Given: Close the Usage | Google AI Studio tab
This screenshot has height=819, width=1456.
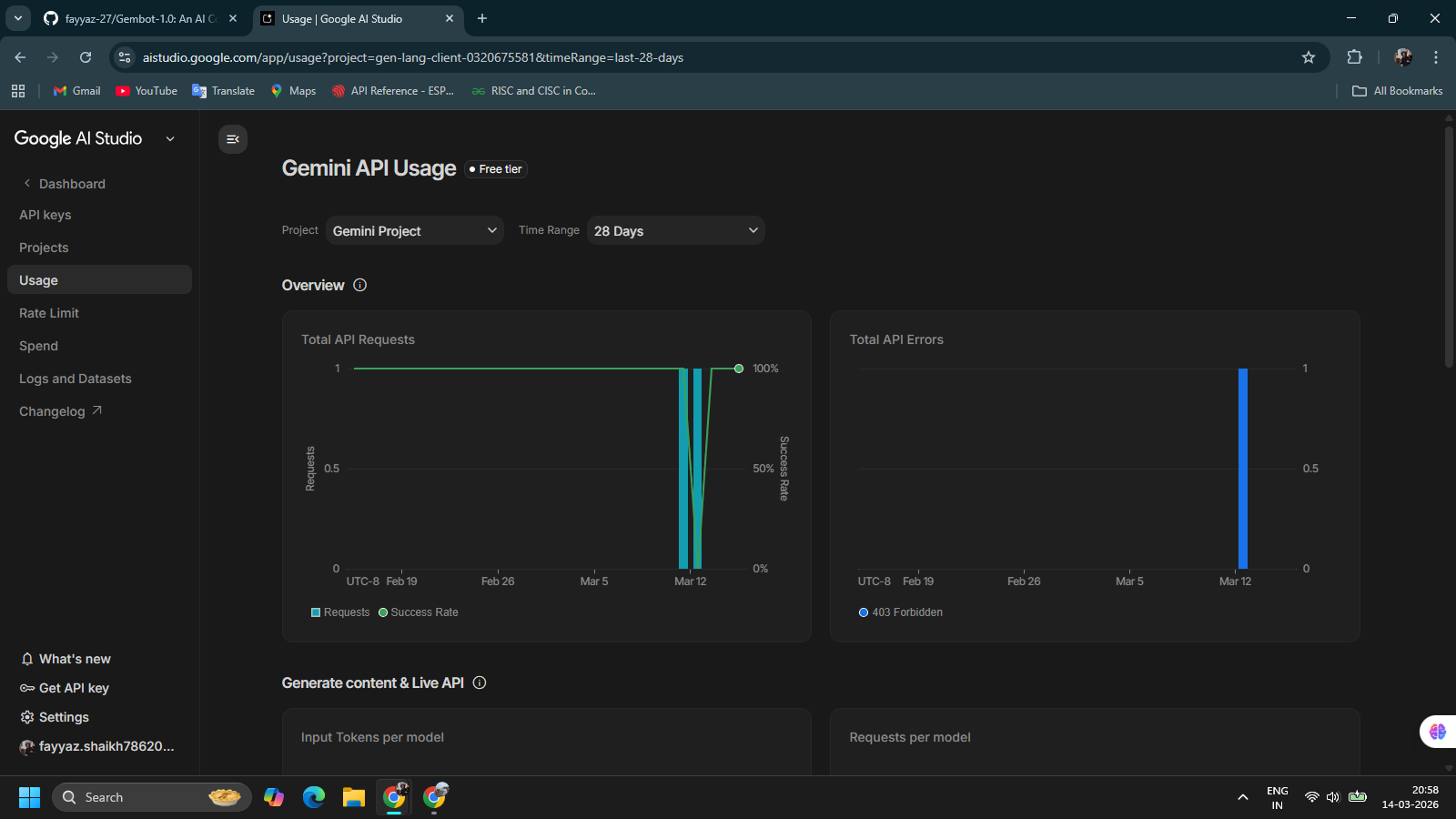Looking at the screenshot, I should (450, 18).
